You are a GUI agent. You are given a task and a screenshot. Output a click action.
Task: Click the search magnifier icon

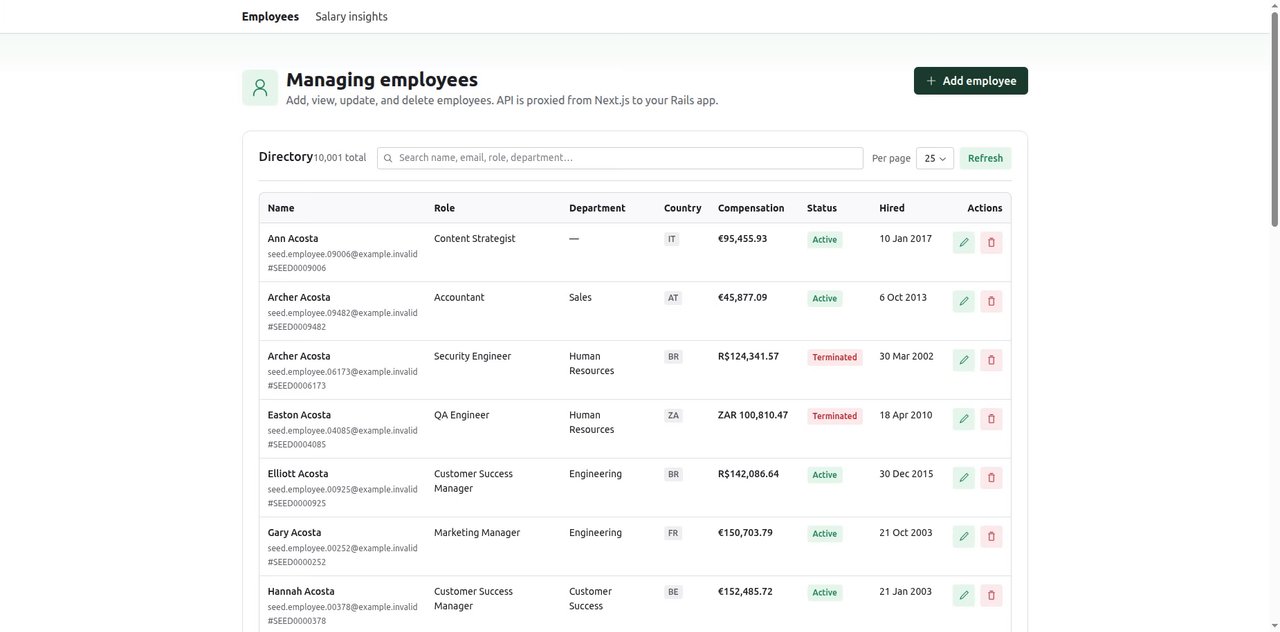(388, 158)
